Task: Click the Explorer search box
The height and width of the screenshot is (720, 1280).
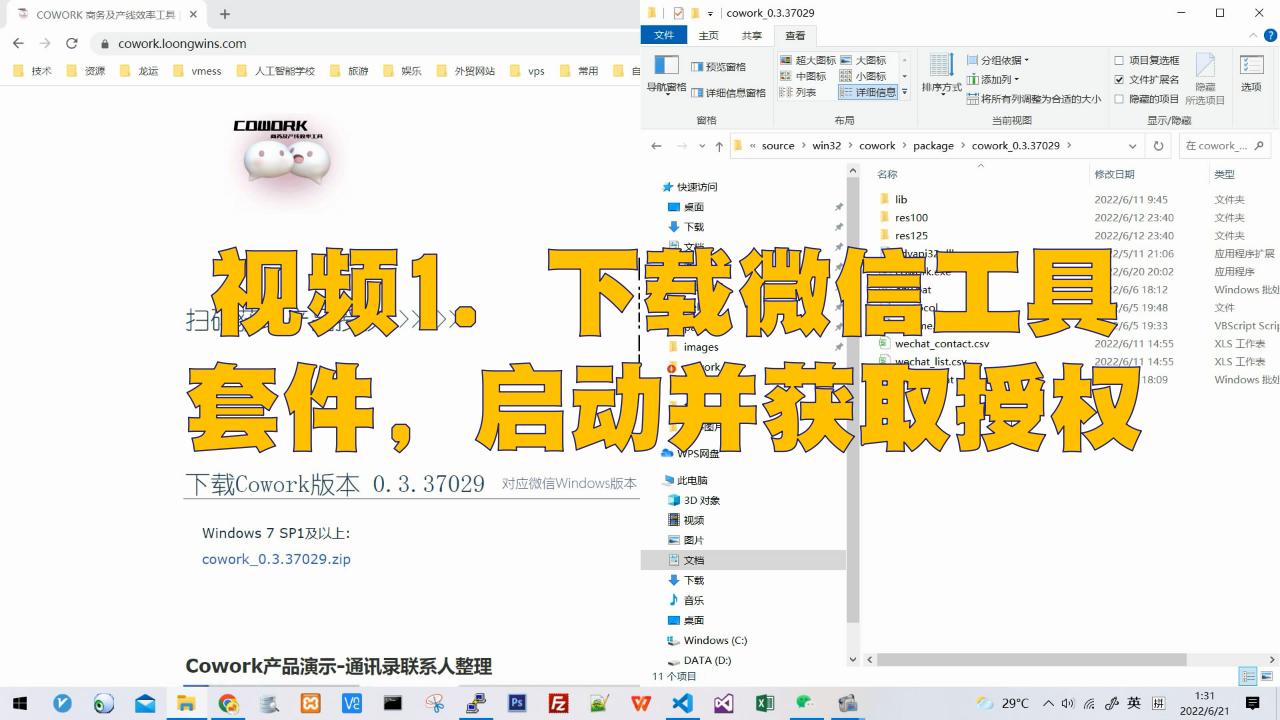Action: (1224, 146)
